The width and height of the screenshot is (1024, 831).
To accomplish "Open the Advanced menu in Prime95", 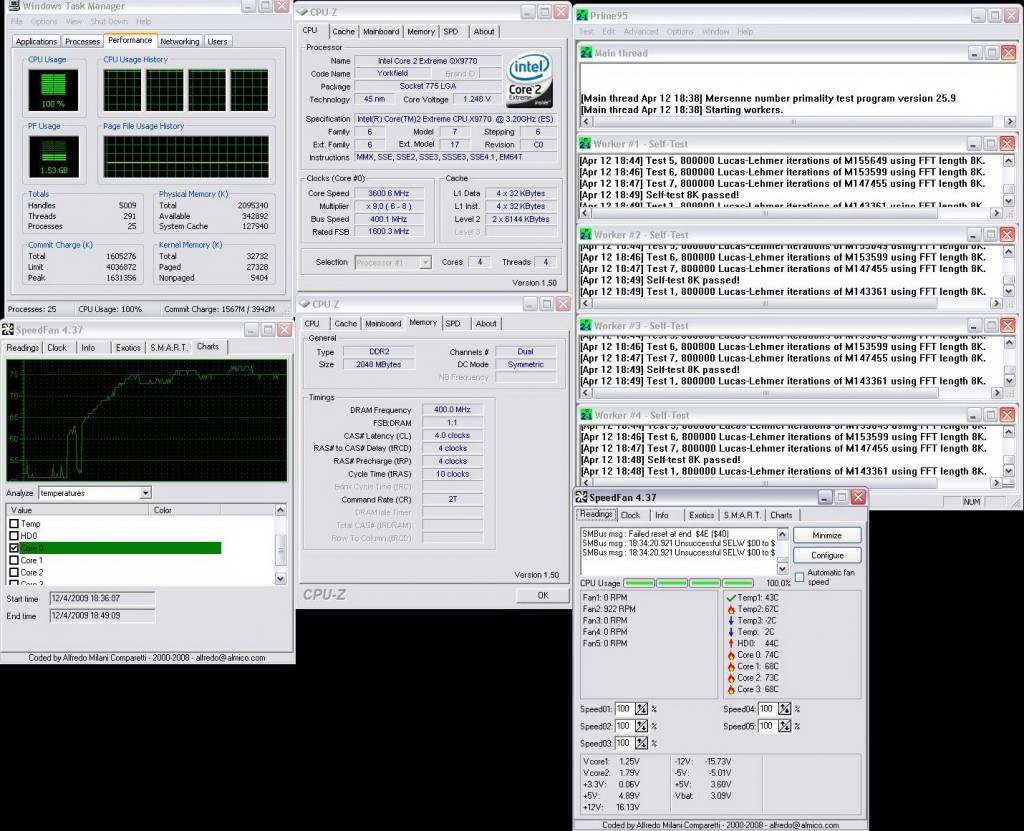I will coord(640,32).
